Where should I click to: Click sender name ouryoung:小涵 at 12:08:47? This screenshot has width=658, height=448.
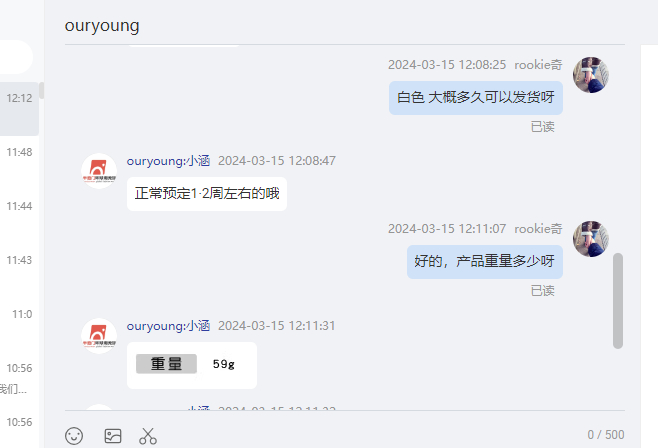168,161
